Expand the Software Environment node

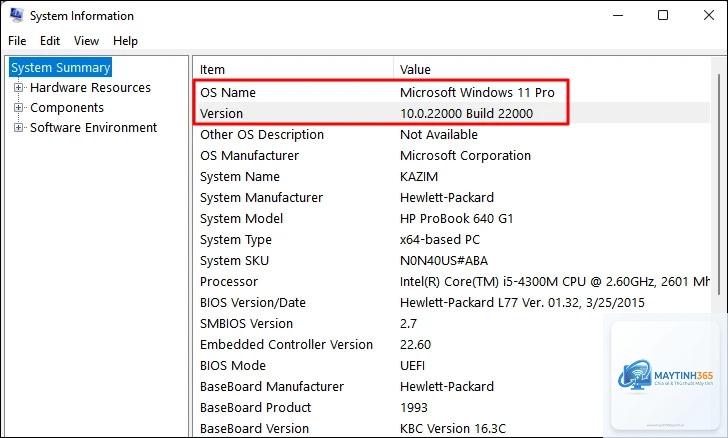18,127
